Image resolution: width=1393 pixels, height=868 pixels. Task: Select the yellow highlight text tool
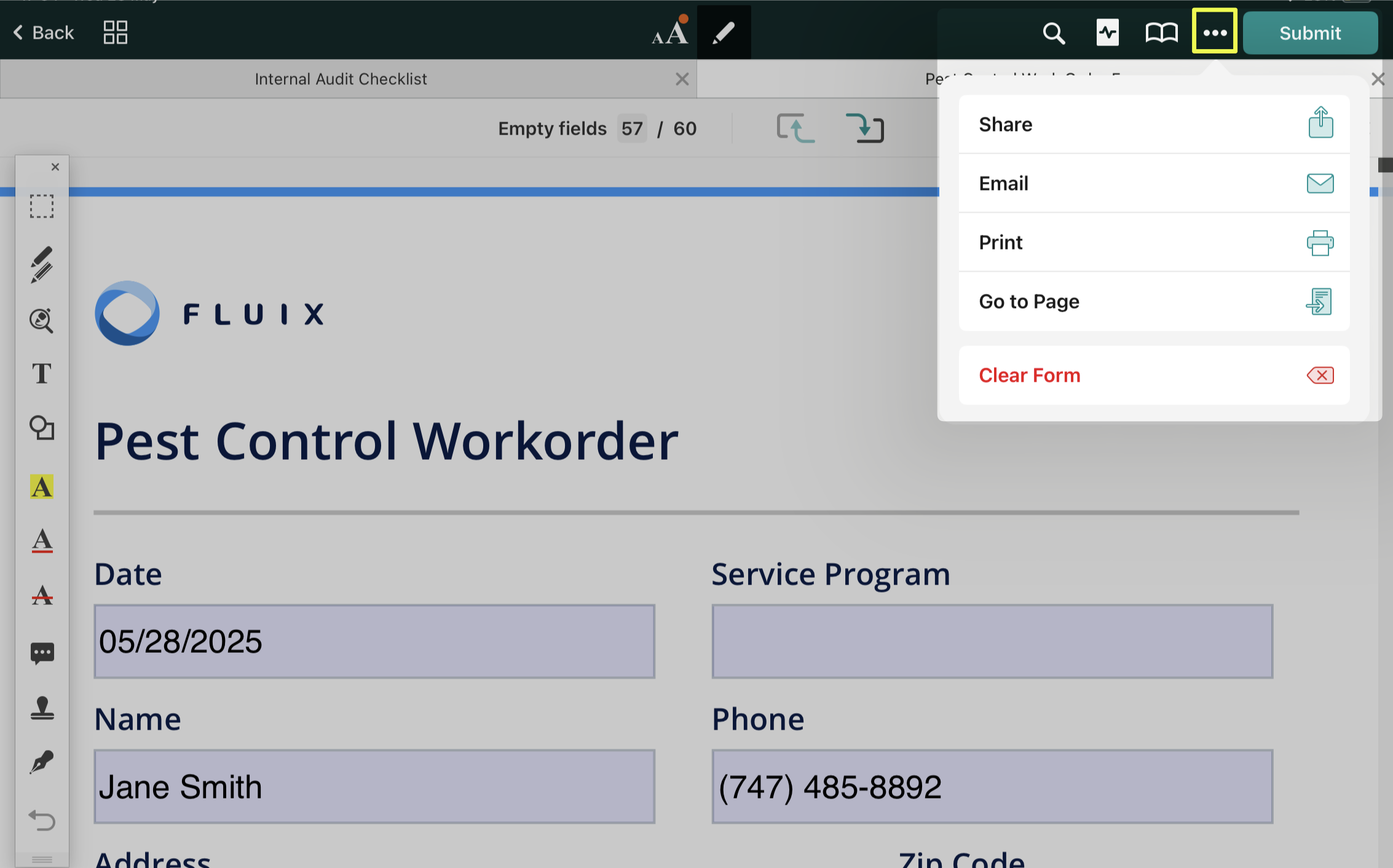(x=42, y=487)
